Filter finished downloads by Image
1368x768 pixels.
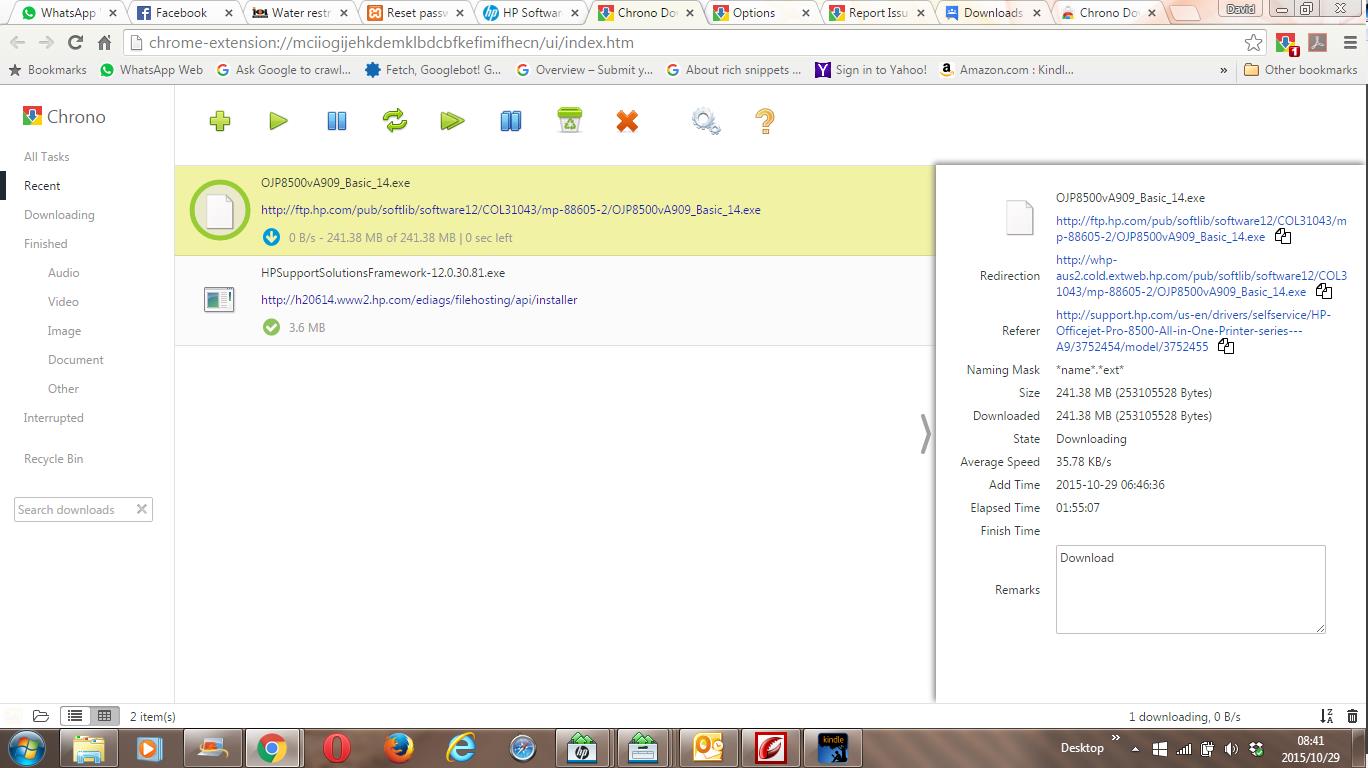click(x=64, y=330)
